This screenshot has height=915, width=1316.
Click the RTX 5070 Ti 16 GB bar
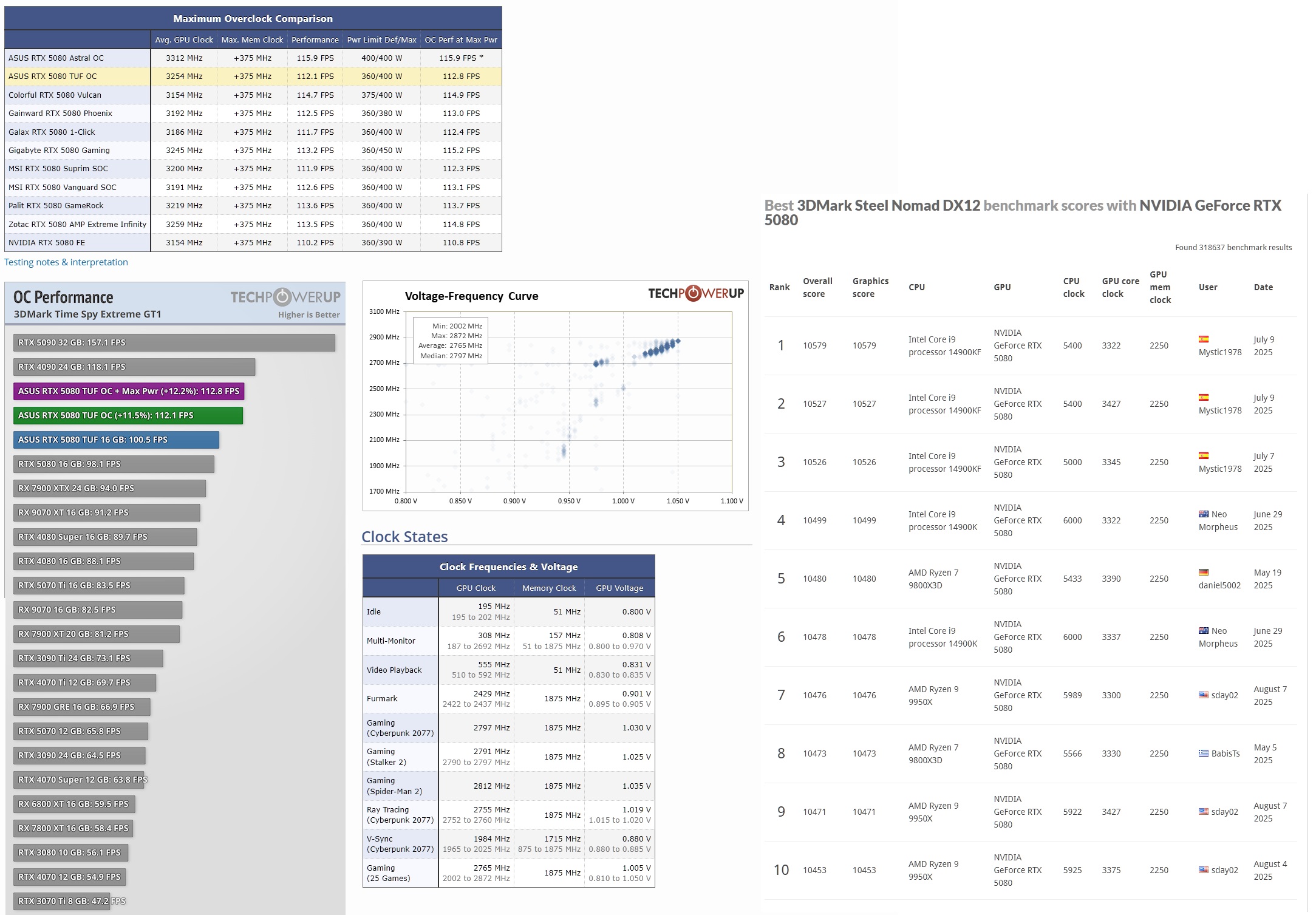pyautogui.click(x=99, y=585)
